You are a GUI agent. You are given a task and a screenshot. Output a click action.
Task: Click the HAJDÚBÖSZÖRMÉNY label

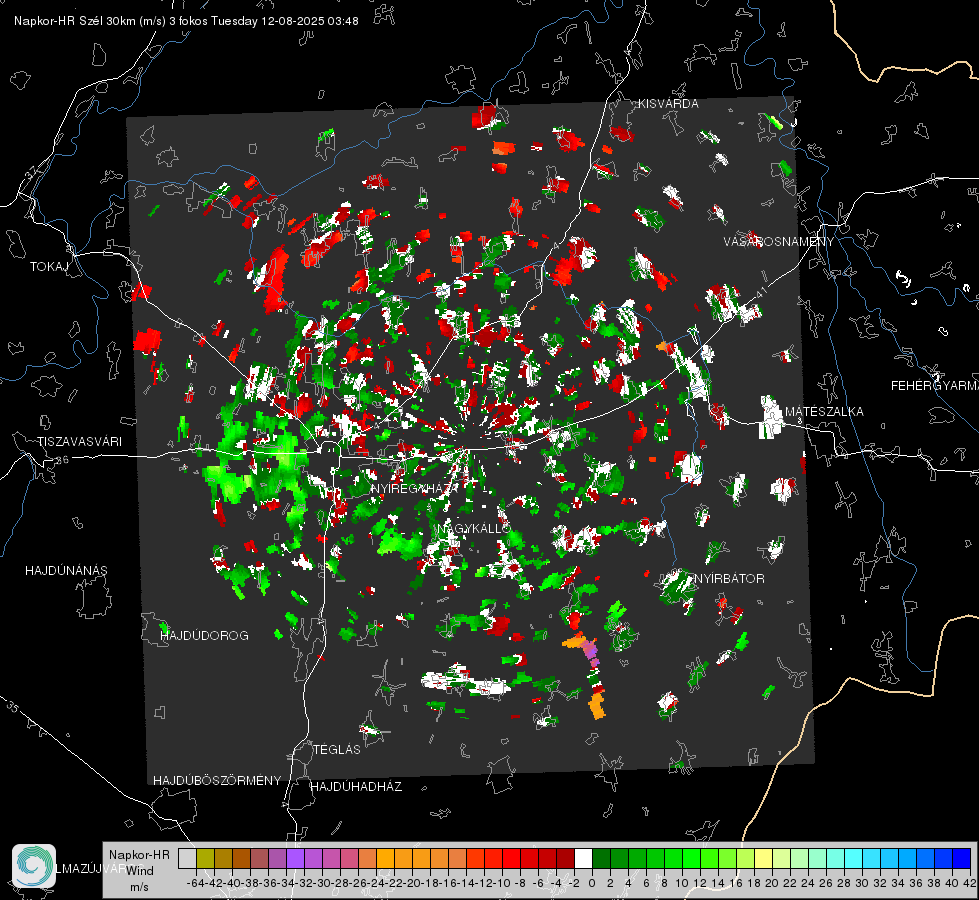[217, 781]
